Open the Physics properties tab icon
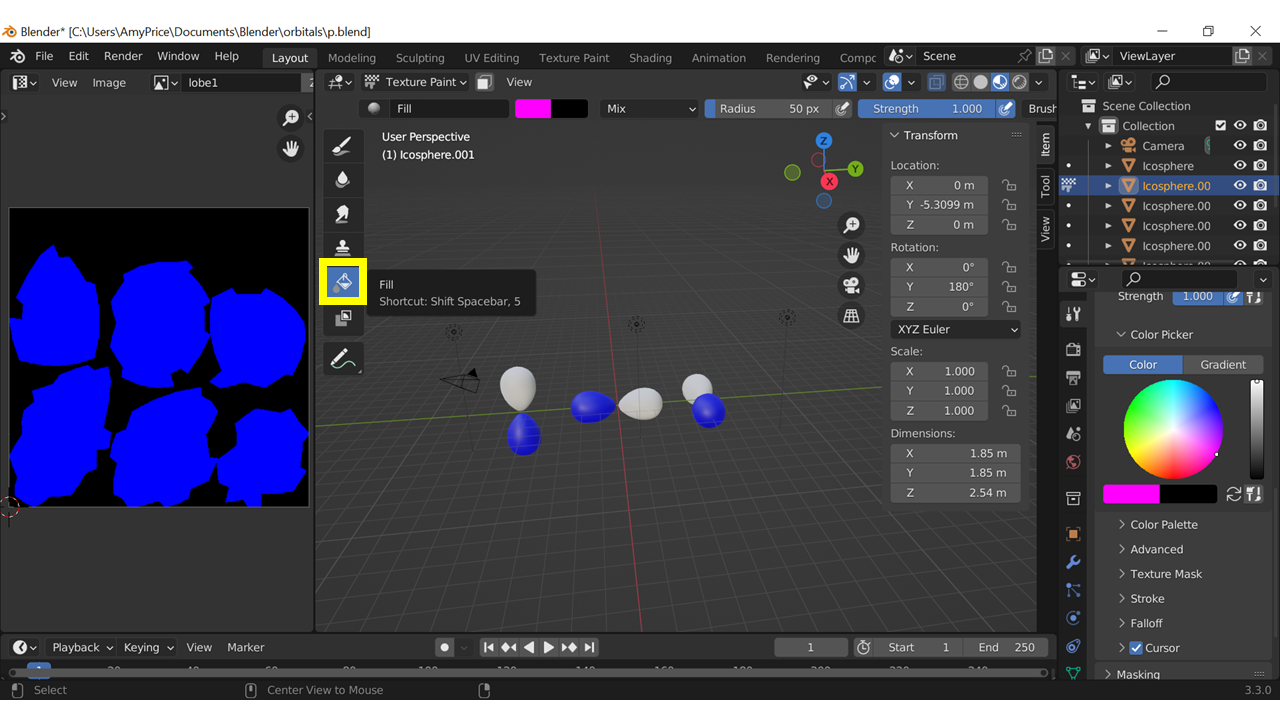Screen dimensions: 1280x720 (1073, 618)
